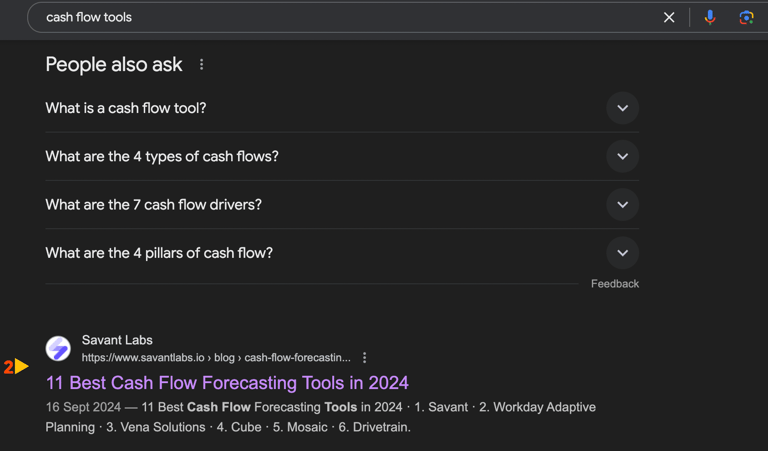Image resolution: width=768 pixels, height=451 pixels.
Task: Click the Savant Labs site name
Action: coord(117,340)
